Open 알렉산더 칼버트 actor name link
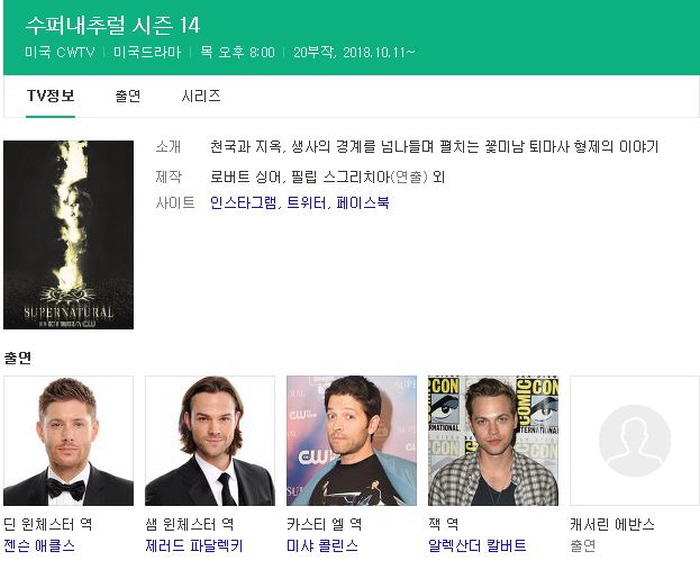The width and height of the screenshot is (700, 561). [477, 545]
